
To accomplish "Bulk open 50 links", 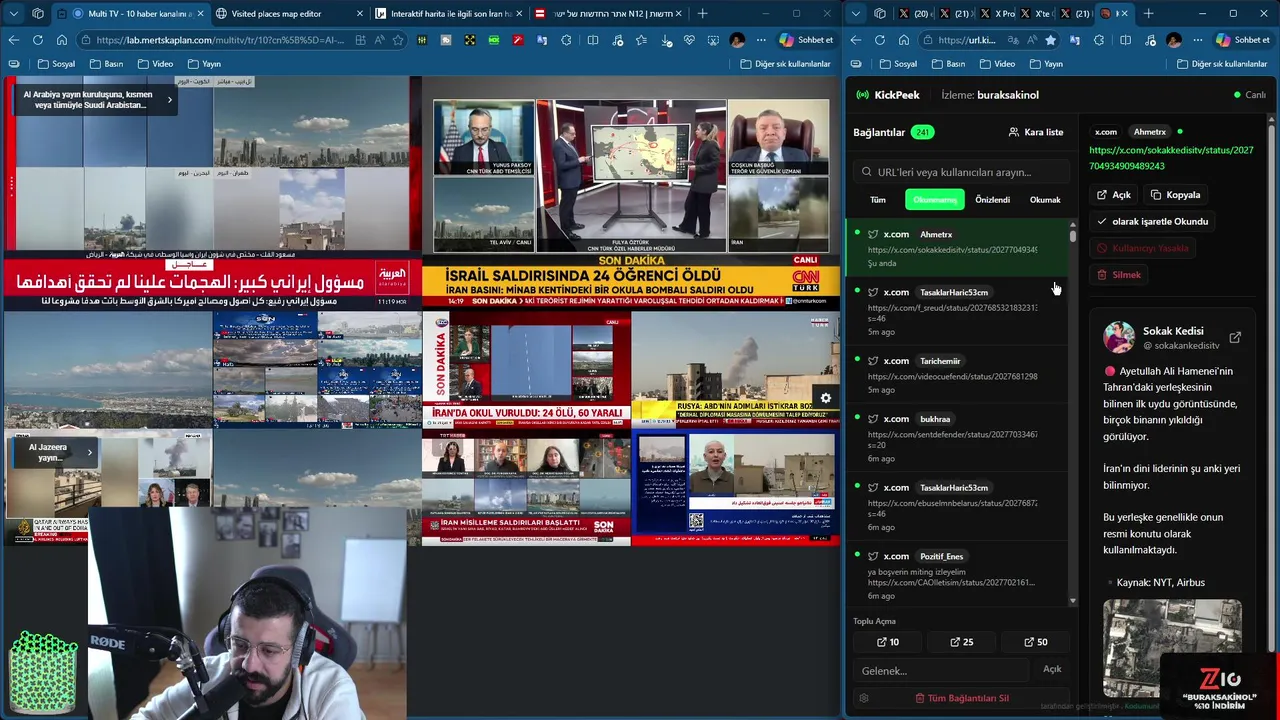I will point(1036,642).
